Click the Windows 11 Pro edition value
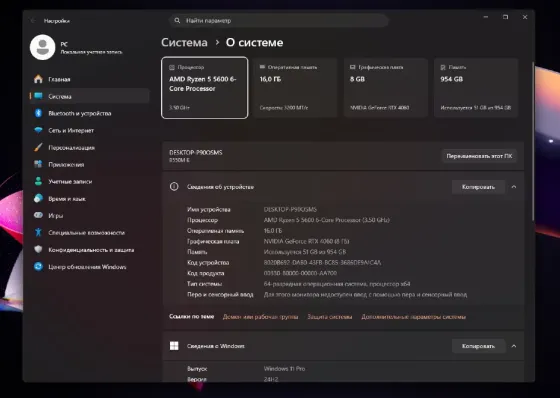 pos(284,368)
